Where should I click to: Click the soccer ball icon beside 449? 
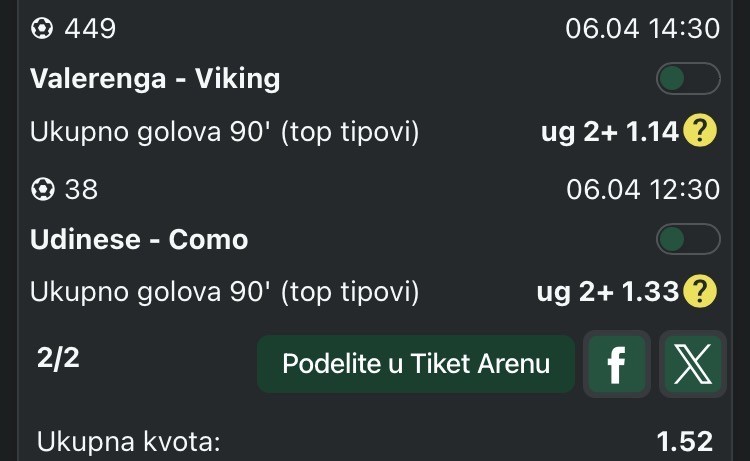43,29
